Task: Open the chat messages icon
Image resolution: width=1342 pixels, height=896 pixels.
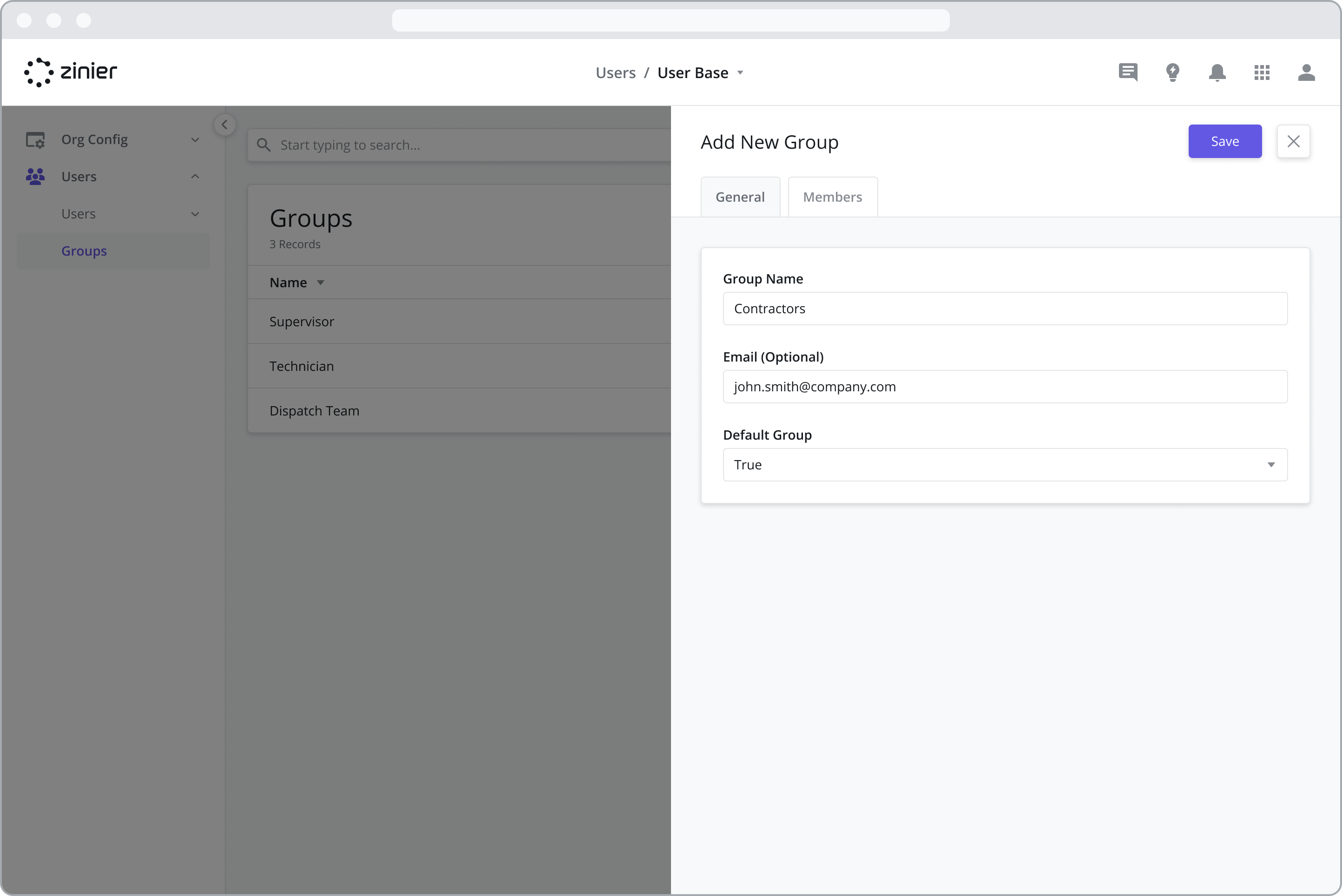Action: (x=1128, y=72)
